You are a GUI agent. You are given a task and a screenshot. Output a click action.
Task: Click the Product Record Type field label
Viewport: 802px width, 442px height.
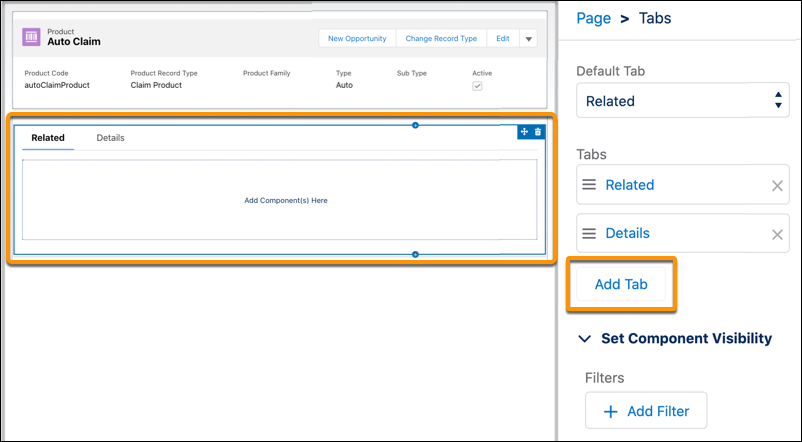pos(164,73)
